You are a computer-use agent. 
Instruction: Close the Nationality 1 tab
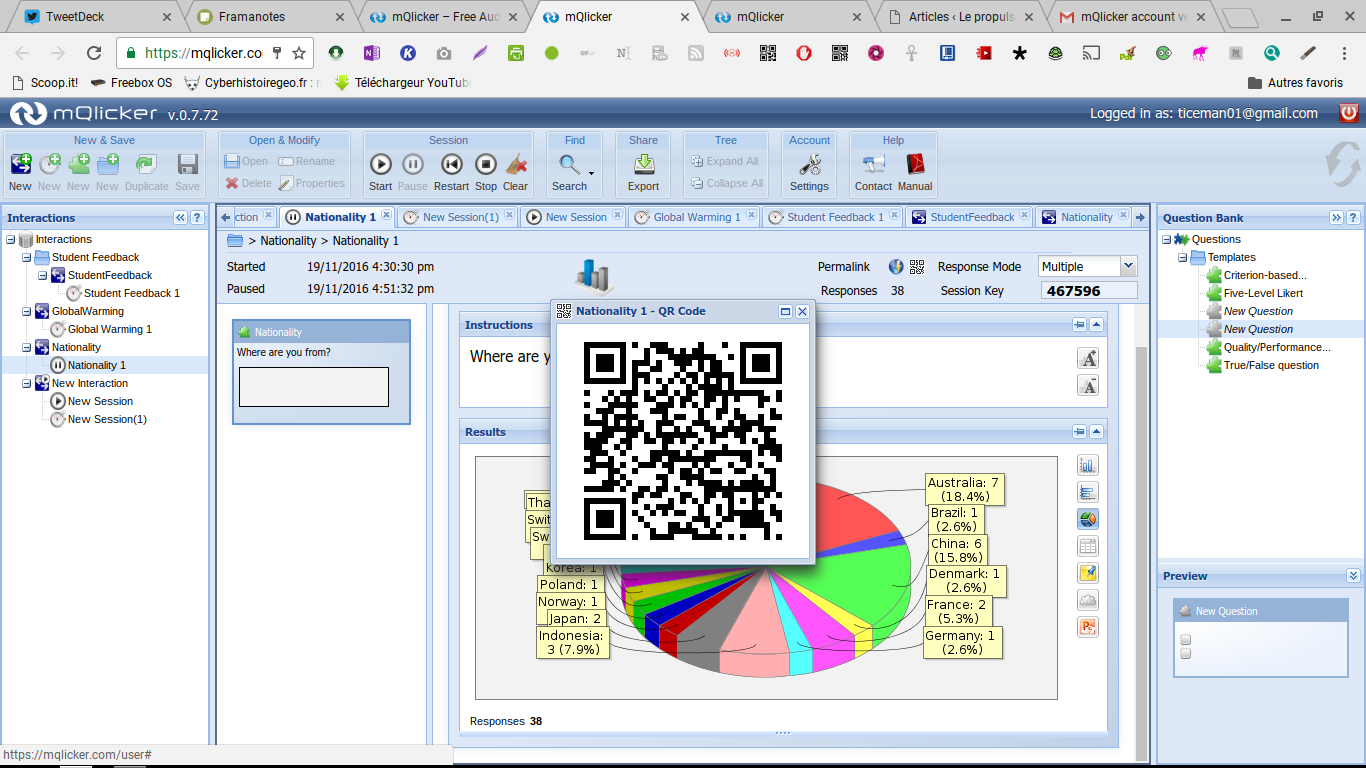click(387, 216)
